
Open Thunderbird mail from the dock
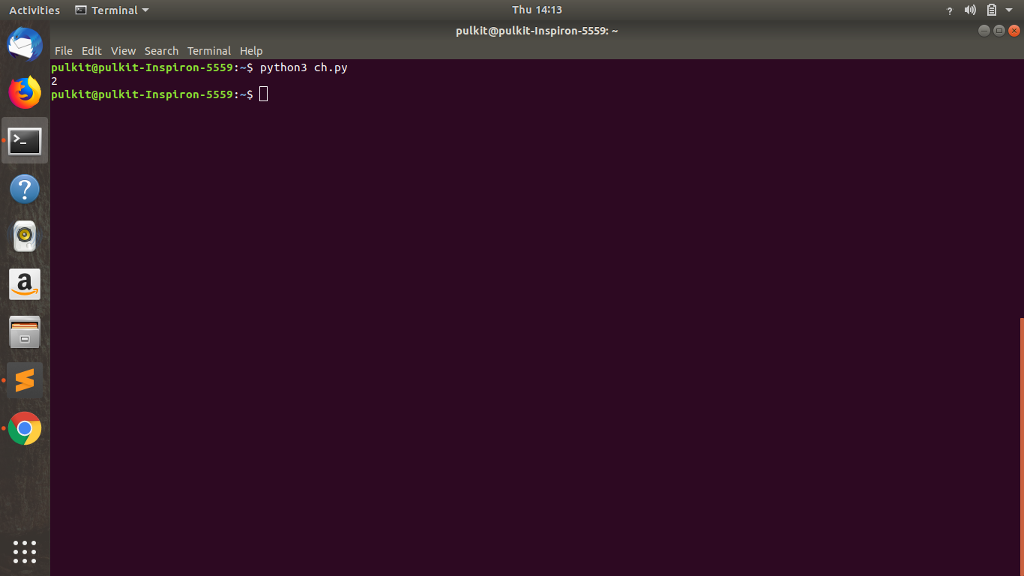[25, 44]
